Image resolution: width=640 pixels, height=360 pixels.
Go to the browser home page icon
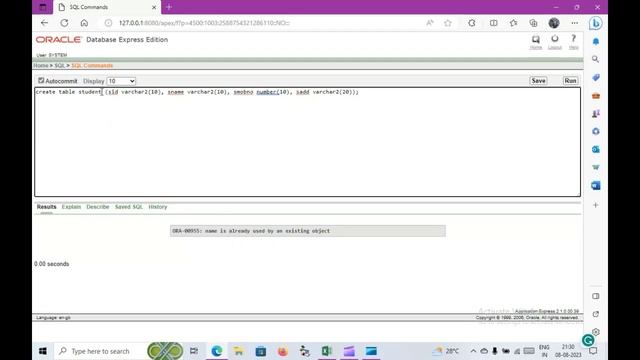coord(84,23)
